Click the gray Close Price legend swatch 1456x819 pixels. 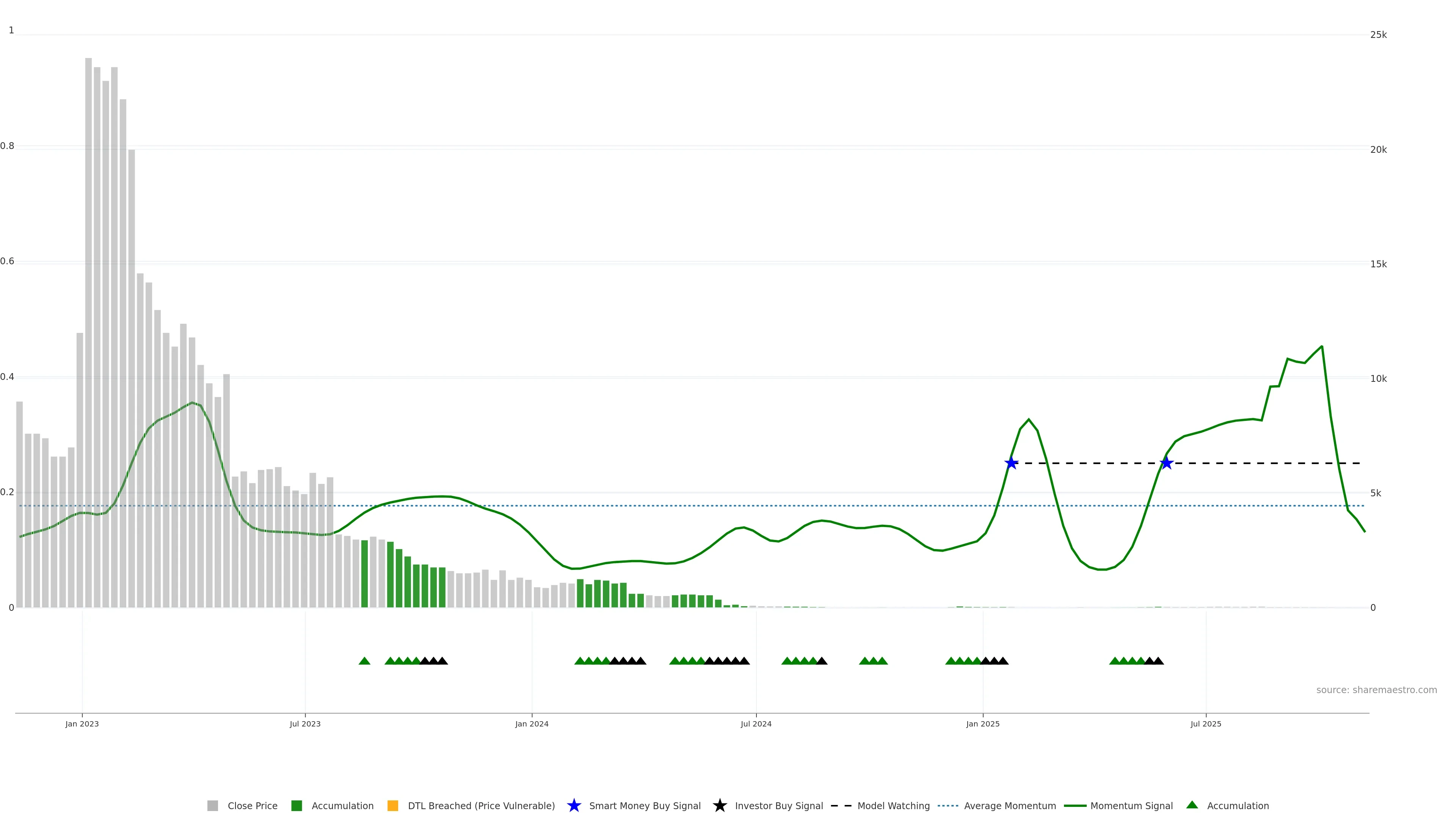212,806
